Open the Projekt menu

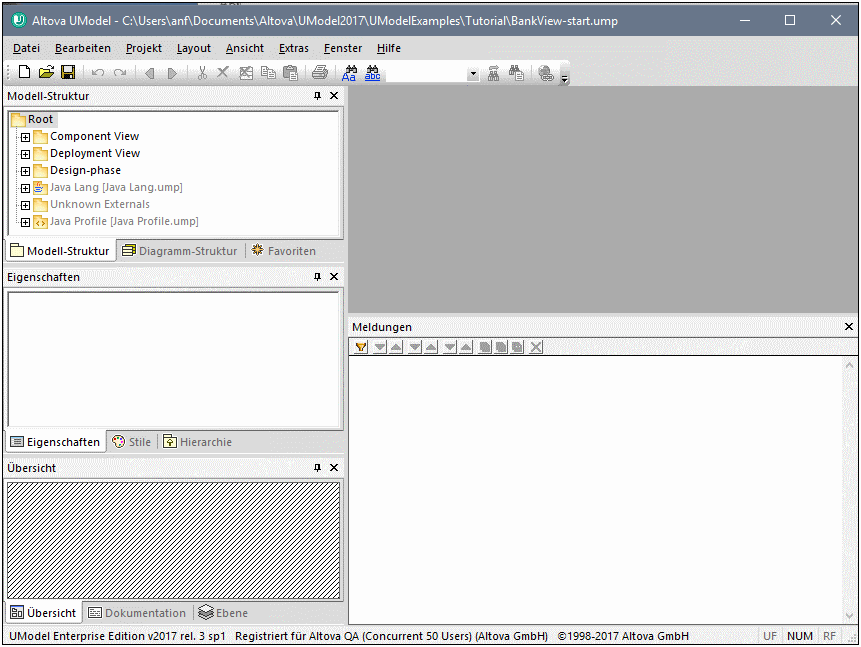[x=143, y=48]
